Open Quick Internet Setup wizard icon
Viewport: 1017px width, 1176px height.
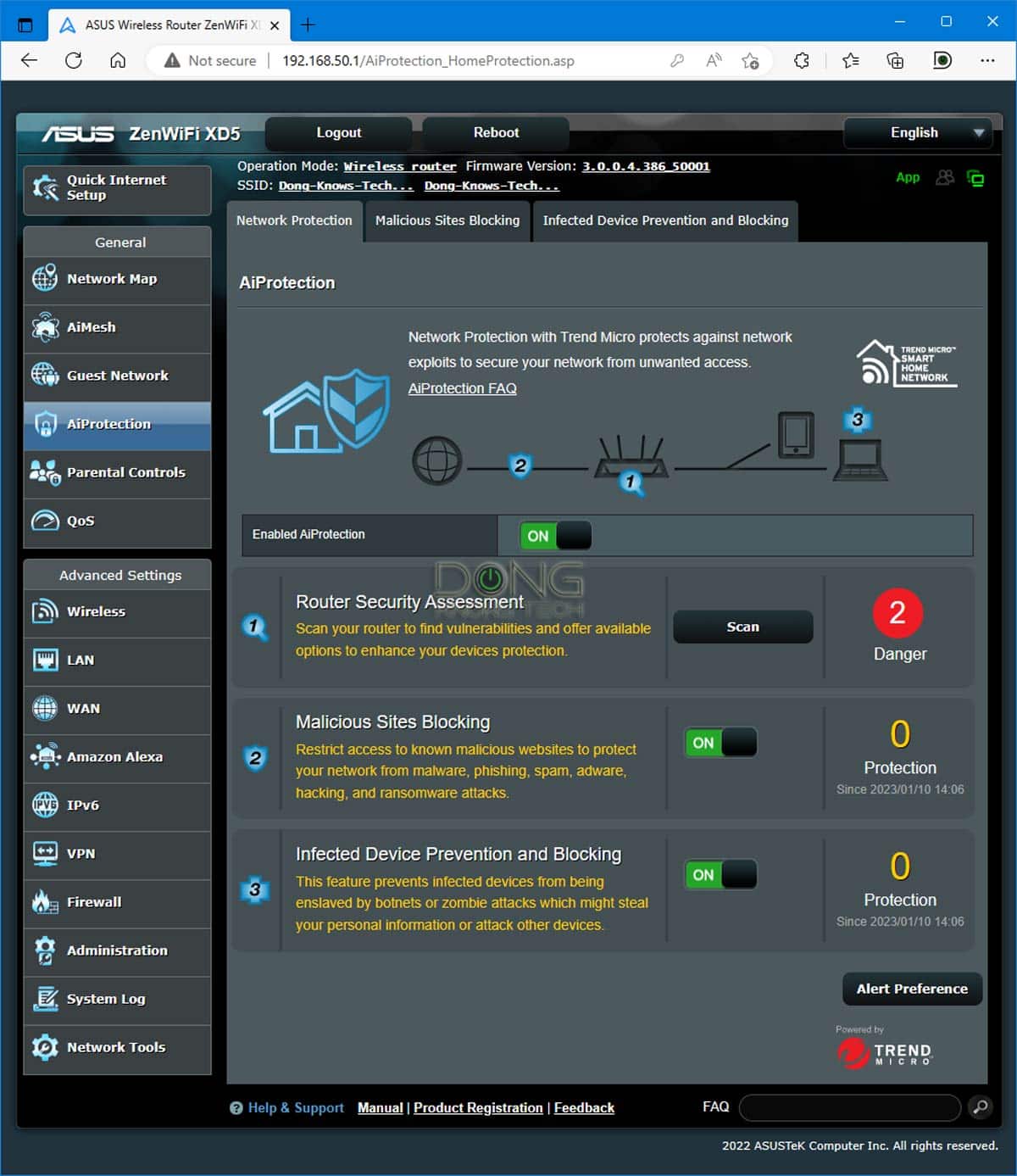click(x=45, y=188)
